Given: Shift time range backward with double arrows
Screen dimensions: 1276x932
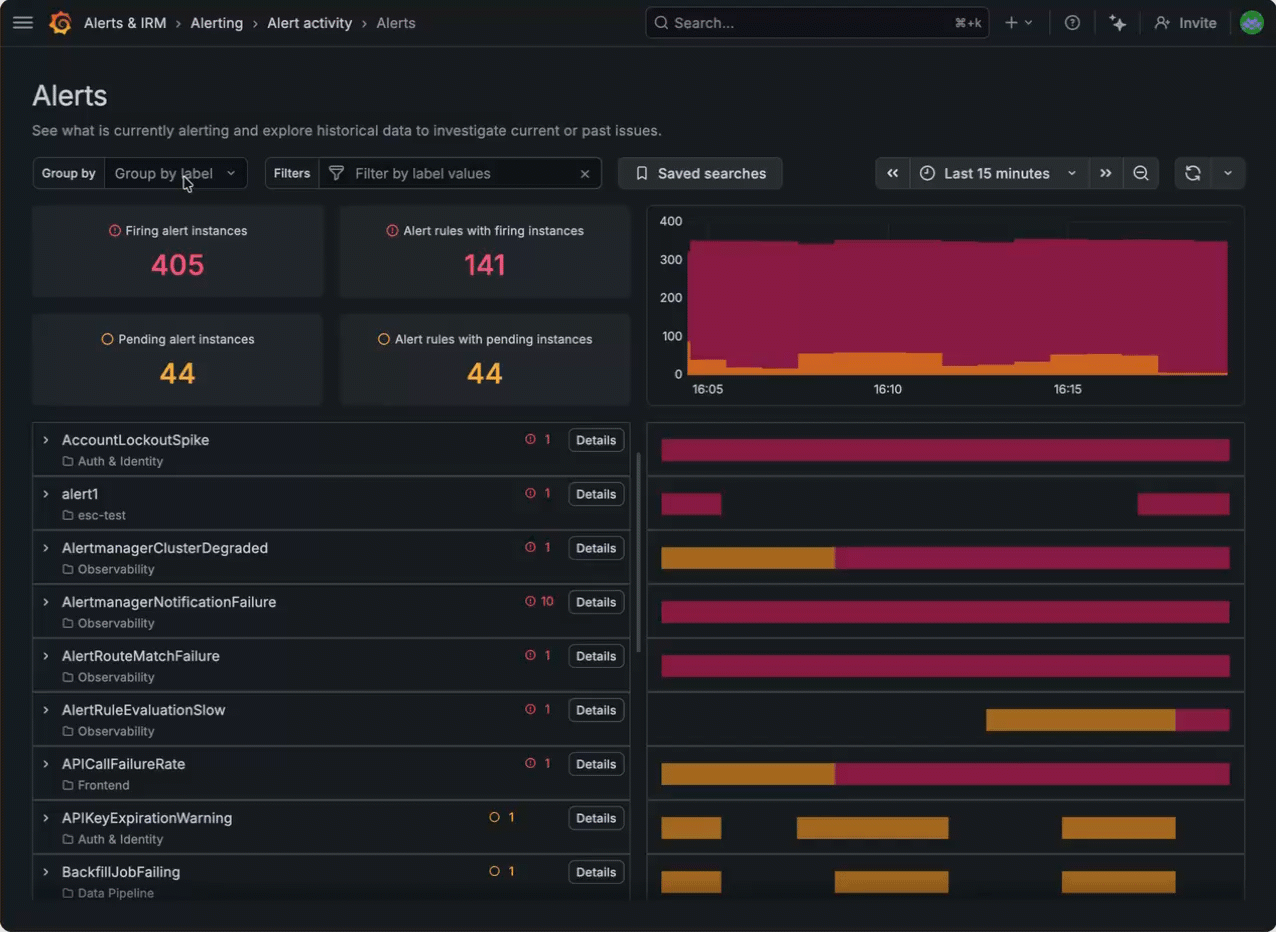Looking at the screenshot, I should click(893, 173).
